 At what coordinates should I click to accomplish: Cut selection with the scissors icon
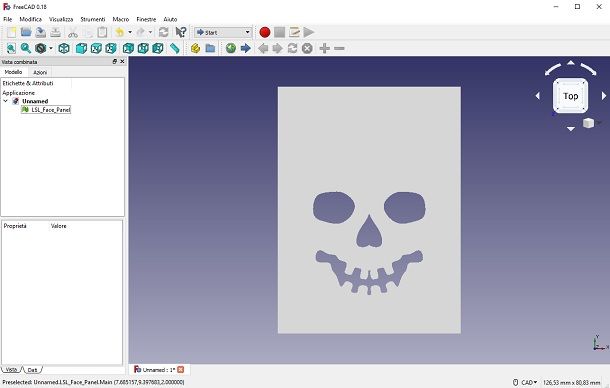tap(73, 32)
